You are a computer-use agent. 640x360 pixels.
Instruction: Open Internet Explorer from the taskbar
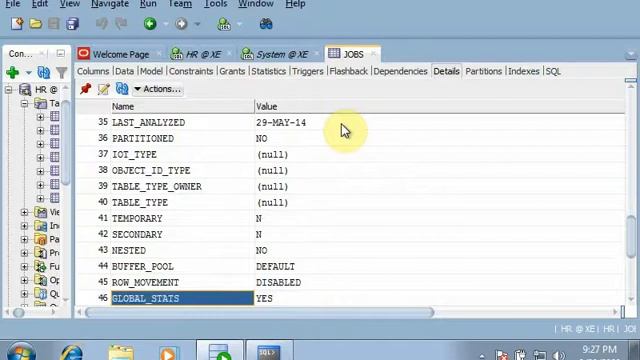72,352
